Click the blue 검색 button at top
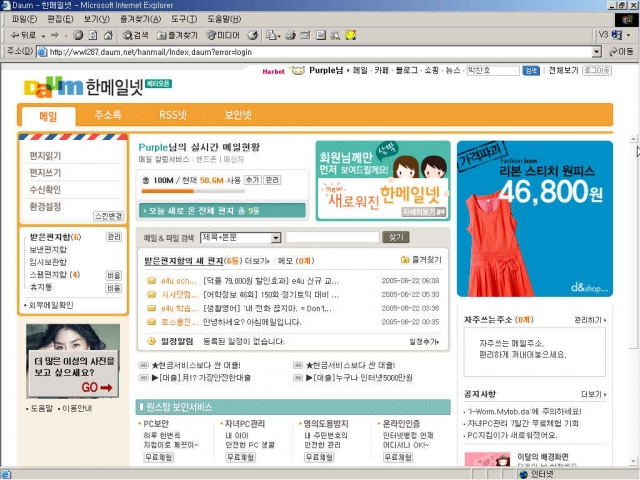The width and height of the screenshot is (640, 480). point(531,71)
